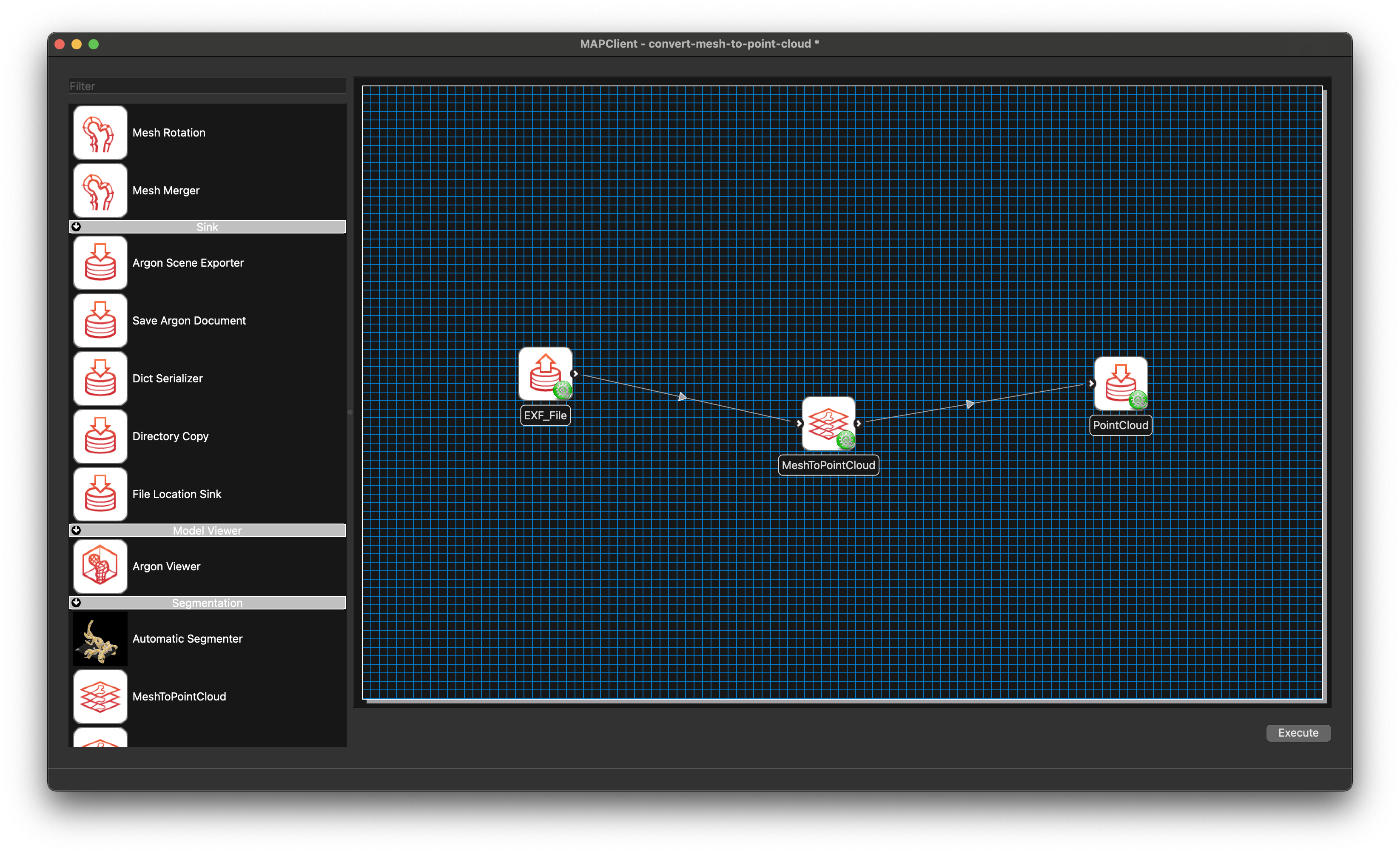Click the MeshToPointCloud node output port

(858, 423)
